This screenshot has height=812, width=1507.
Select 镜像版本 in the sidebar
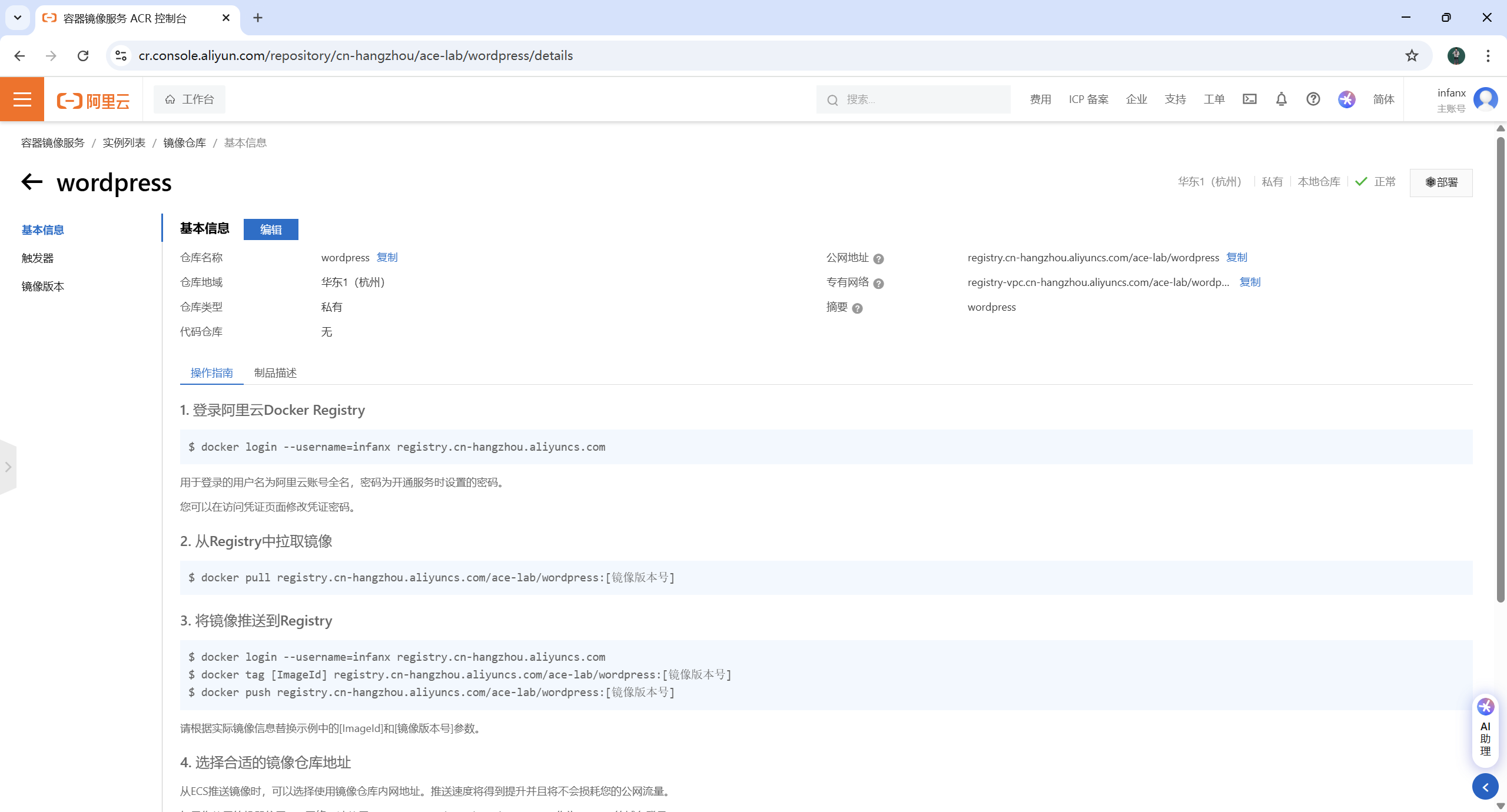[x=43, y=287]
